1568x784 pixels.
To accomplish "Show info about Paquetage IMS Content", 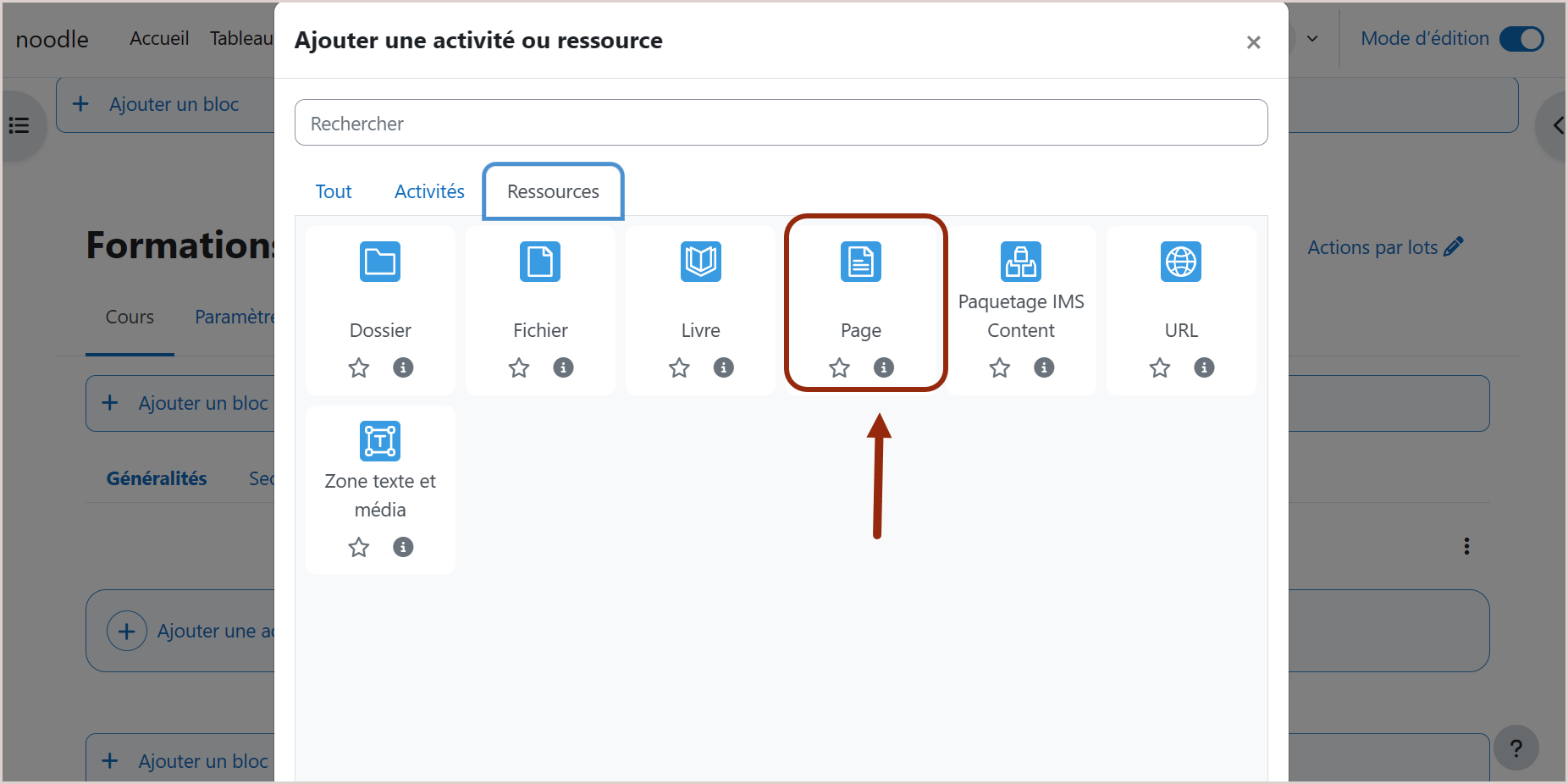I will [x=1044, y=367].
